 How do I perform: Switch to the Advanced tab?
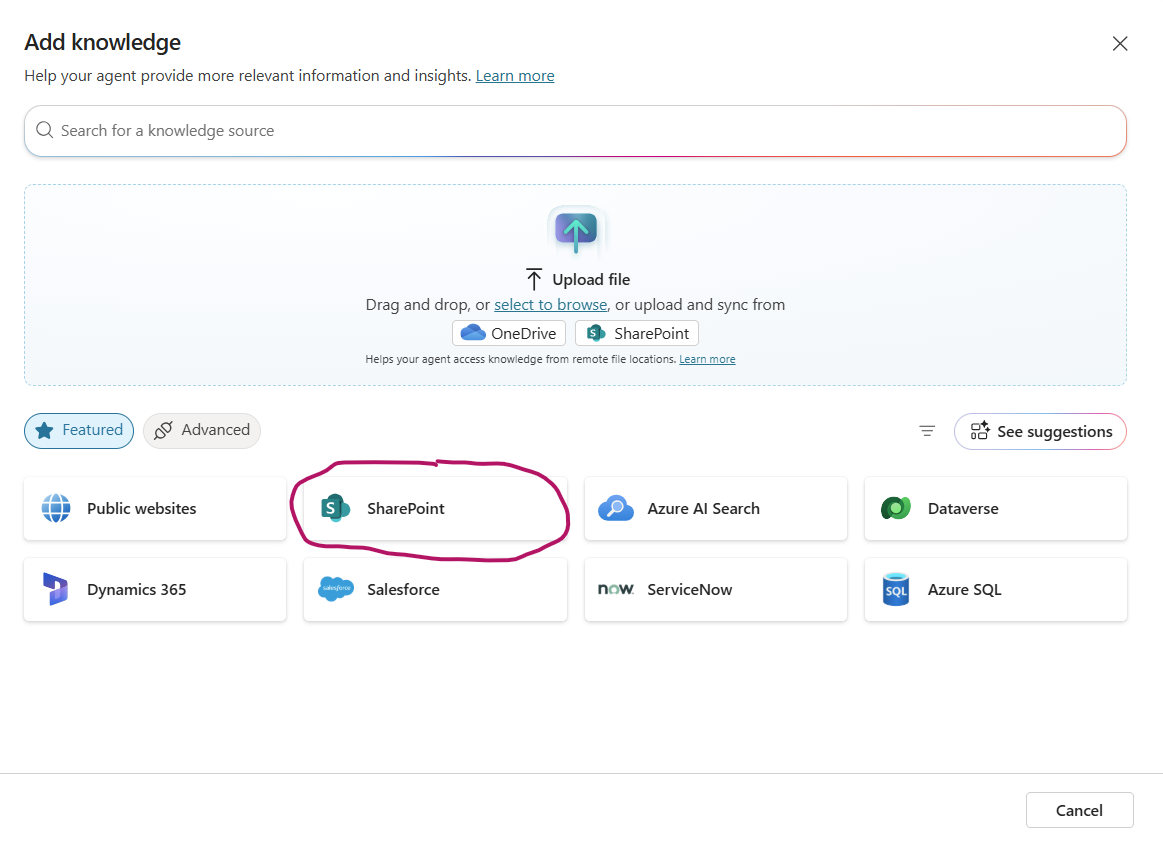(202, 431)
